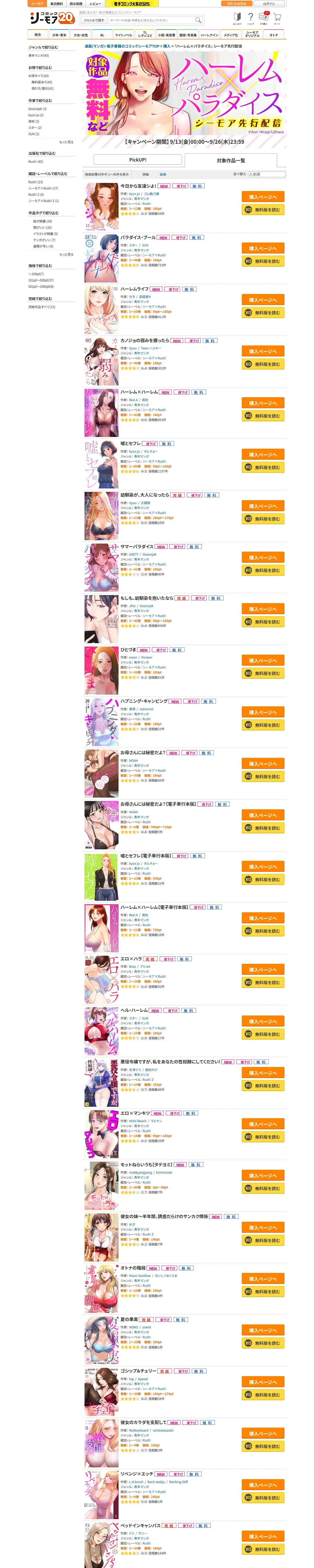Open the 人気順 sort order dropdown
Image resolution: width=314 pixels, height=1568 pixels.
click(266, 174)
